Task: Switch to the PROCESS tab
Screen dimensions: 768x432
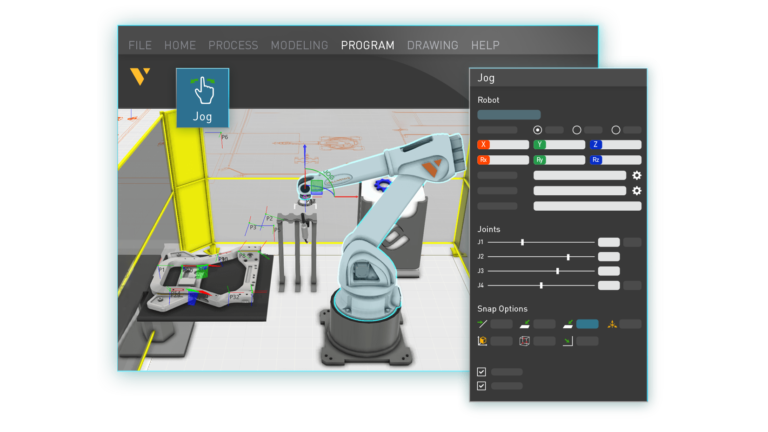Action: pyautogui.click(x=233, y=45)
